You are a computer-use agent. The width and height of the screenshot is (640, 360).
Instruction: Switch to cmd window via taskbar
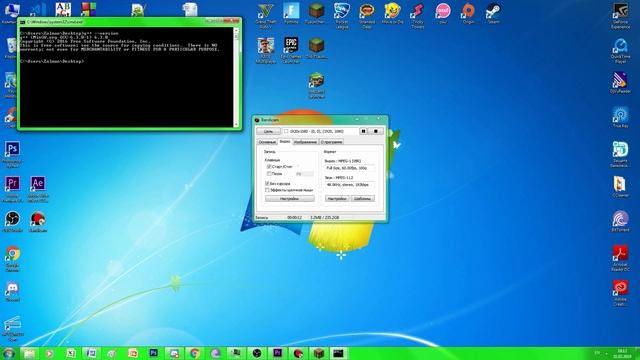[338, 353]
